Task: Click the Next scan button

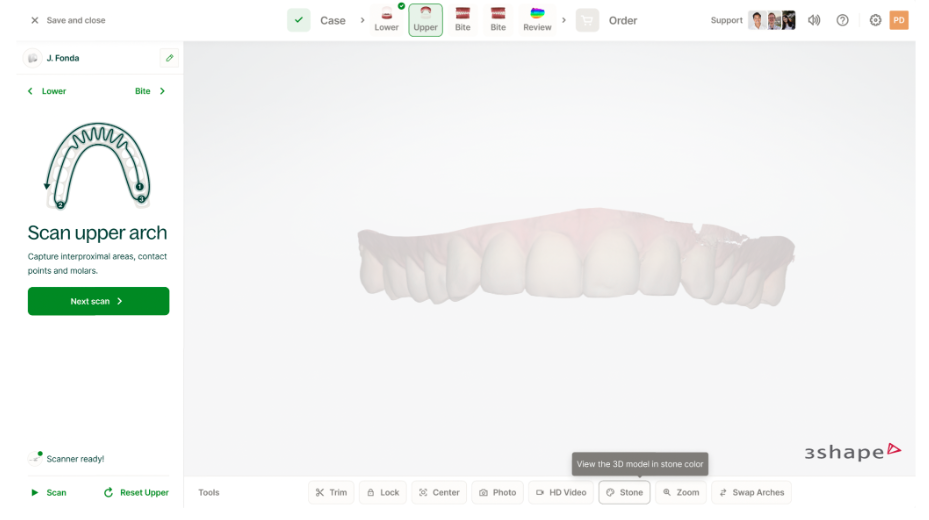Action: point(98,301)
